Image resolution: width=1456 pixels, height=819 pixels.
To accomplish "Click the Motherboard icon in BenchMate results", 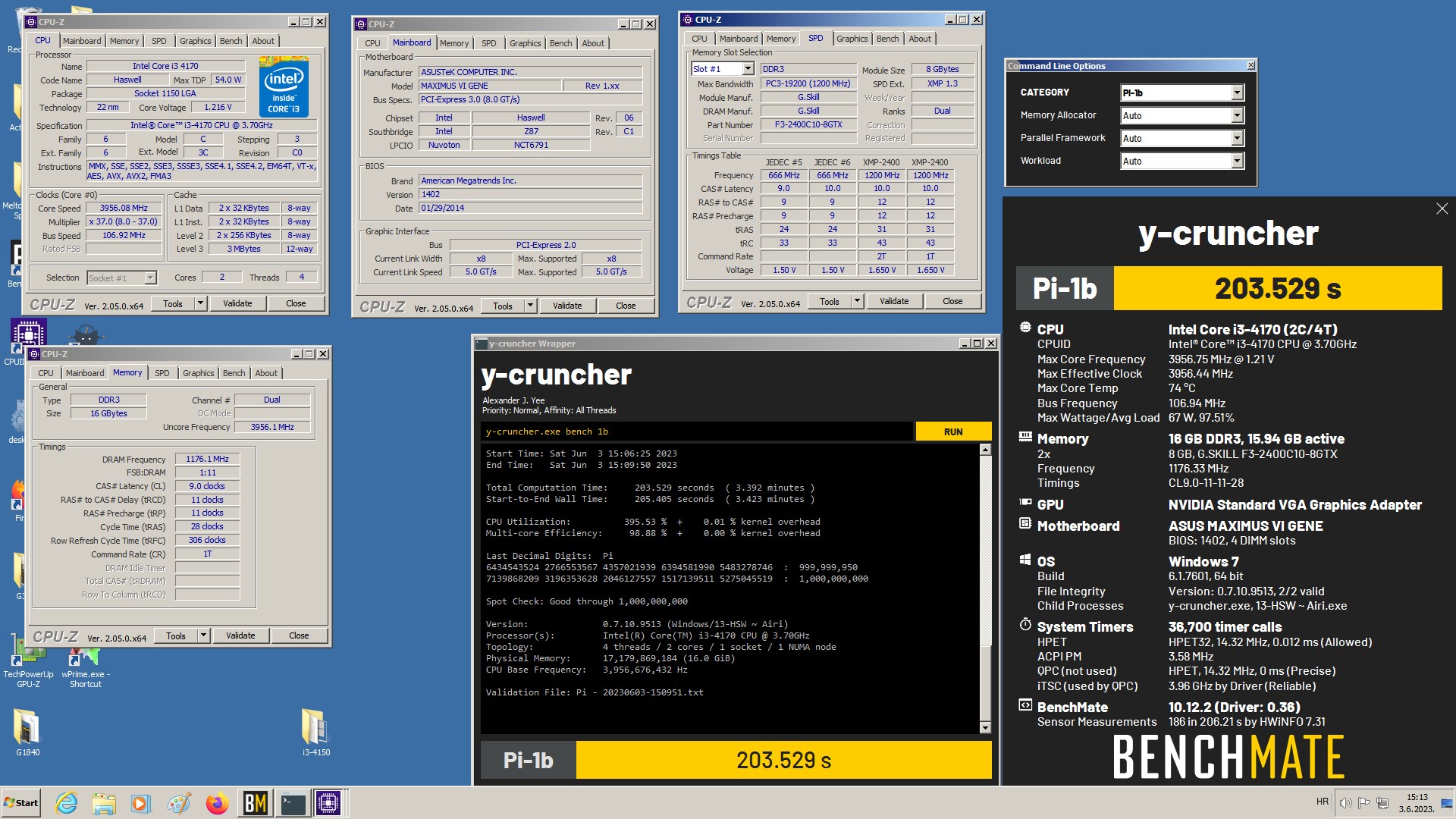I will (x=1025, y=523).
